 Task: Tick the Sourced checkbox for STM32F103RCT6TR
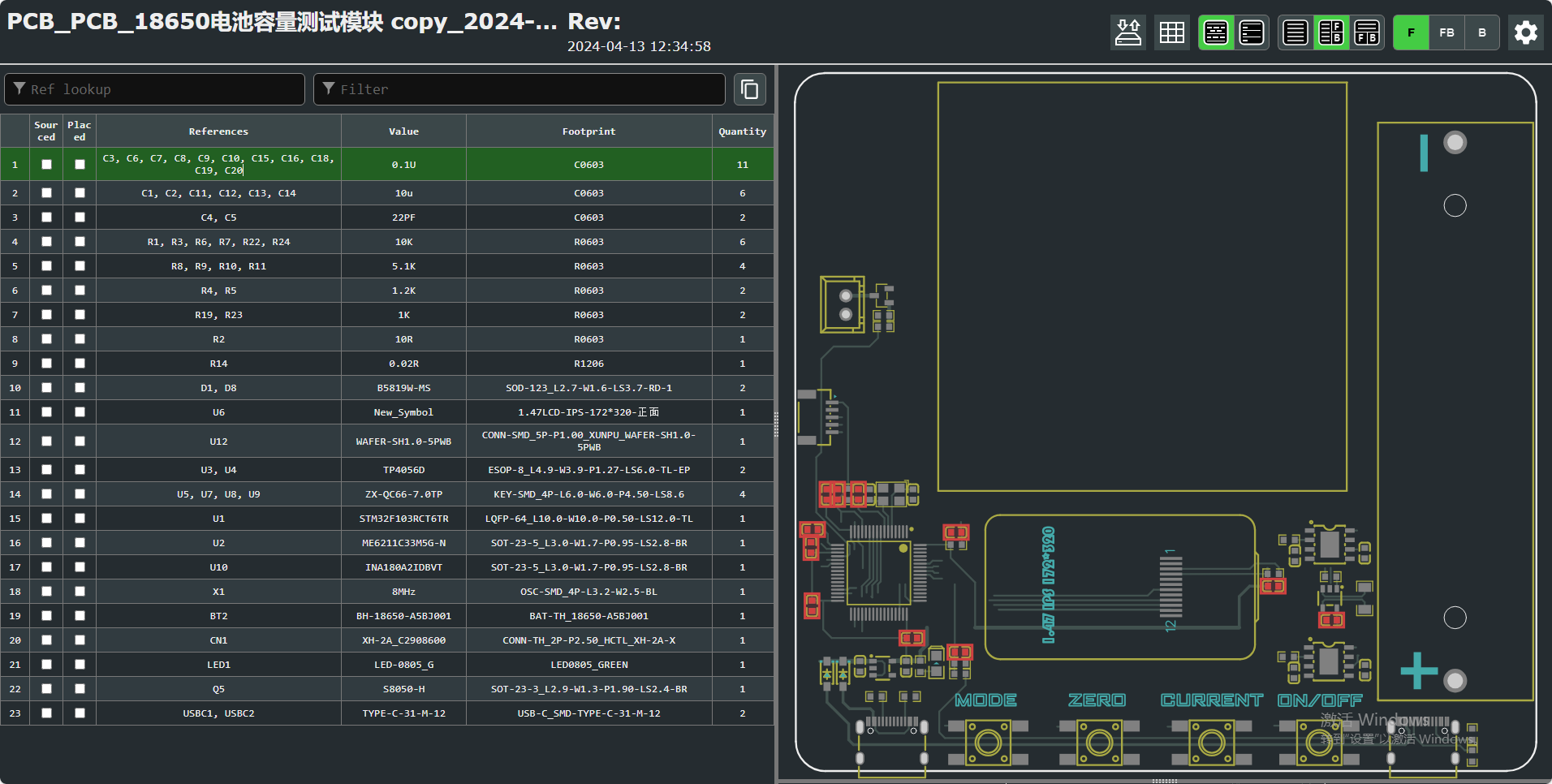click(x=46, y=519)
